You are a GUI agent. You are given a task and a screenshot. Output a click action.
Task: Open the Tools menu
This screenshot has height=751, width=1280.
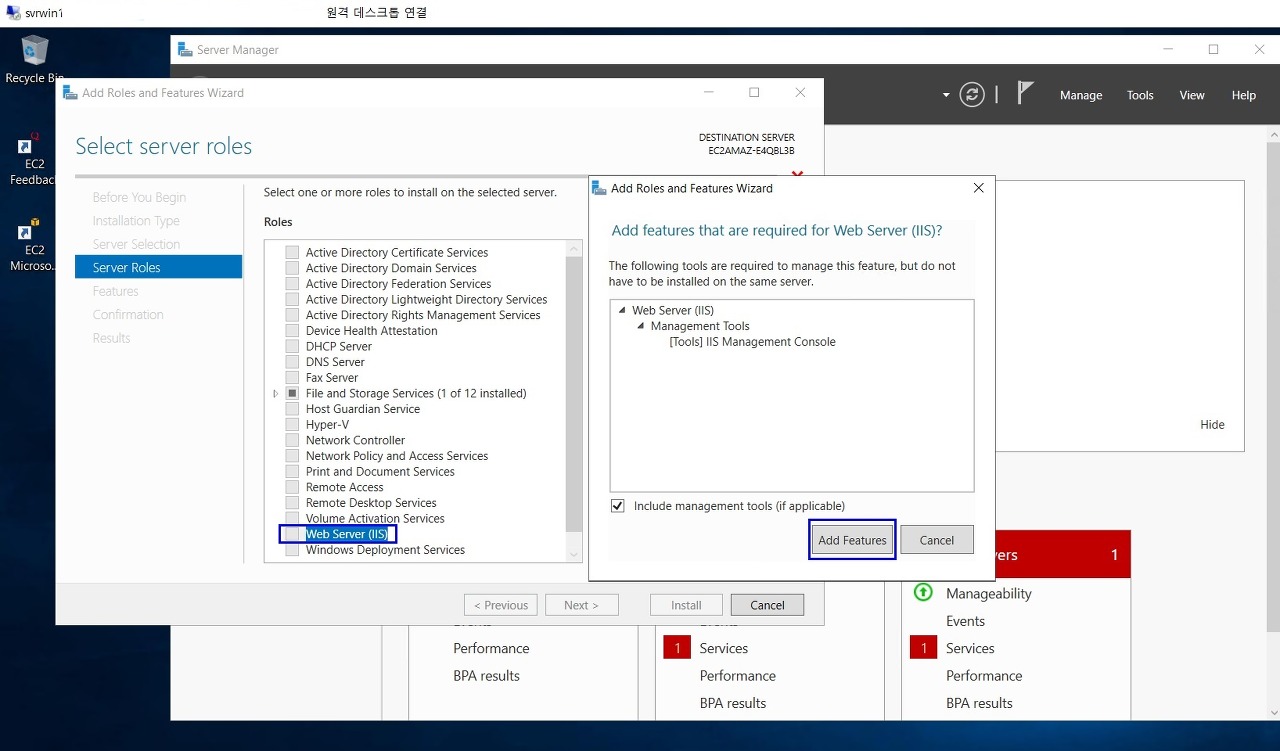point(1140,95)
